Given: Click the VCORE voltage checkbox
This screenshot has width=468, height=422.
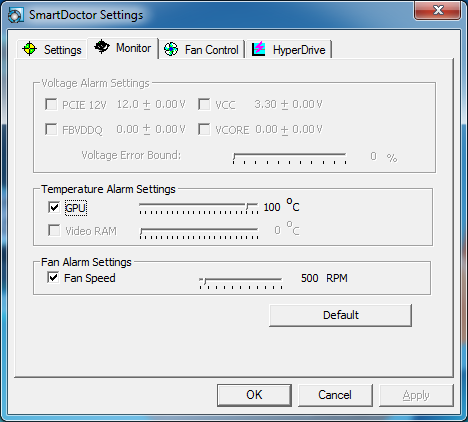Looking at the screenshot, I should (204, 129).
